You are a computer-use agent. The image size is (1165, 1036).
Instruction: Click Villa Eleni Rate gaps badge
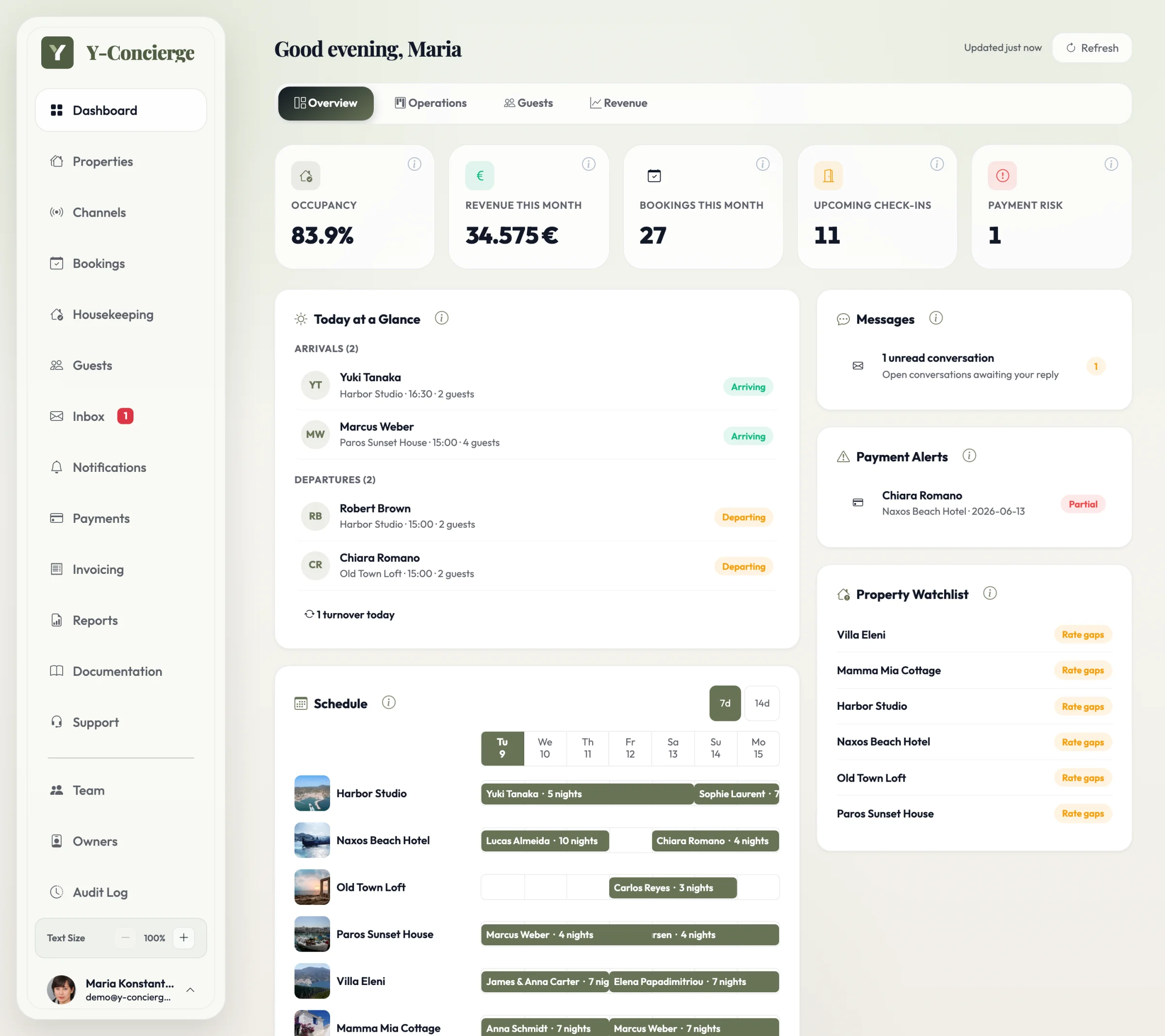click(x=1083, y=635)
